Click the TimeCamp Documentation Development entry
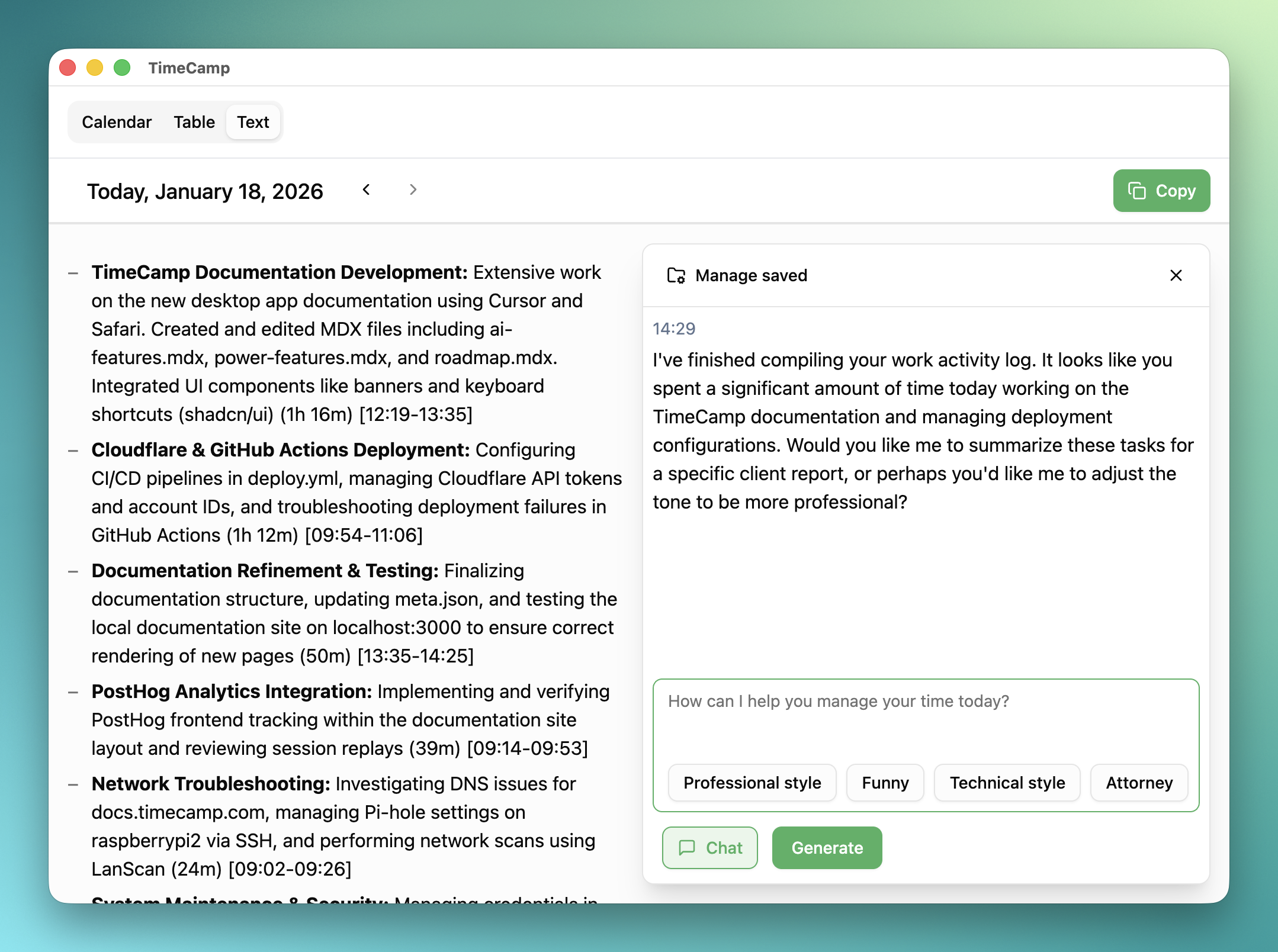Viewport: 1278px width, 952px height. pos(280,272)
